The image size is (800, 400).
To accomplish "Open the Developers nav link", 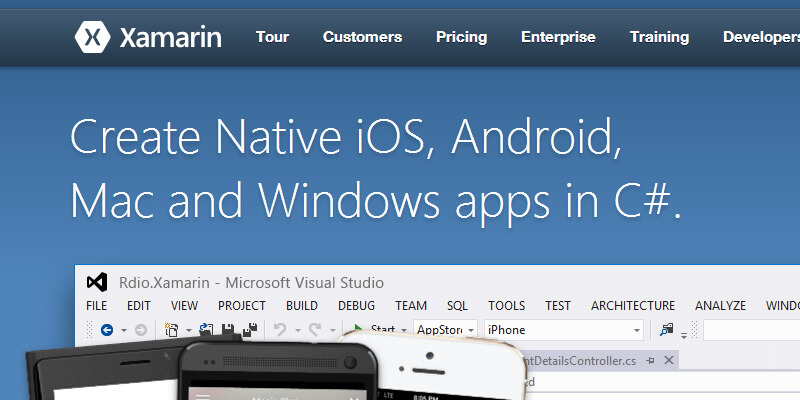I will [761, 37].
